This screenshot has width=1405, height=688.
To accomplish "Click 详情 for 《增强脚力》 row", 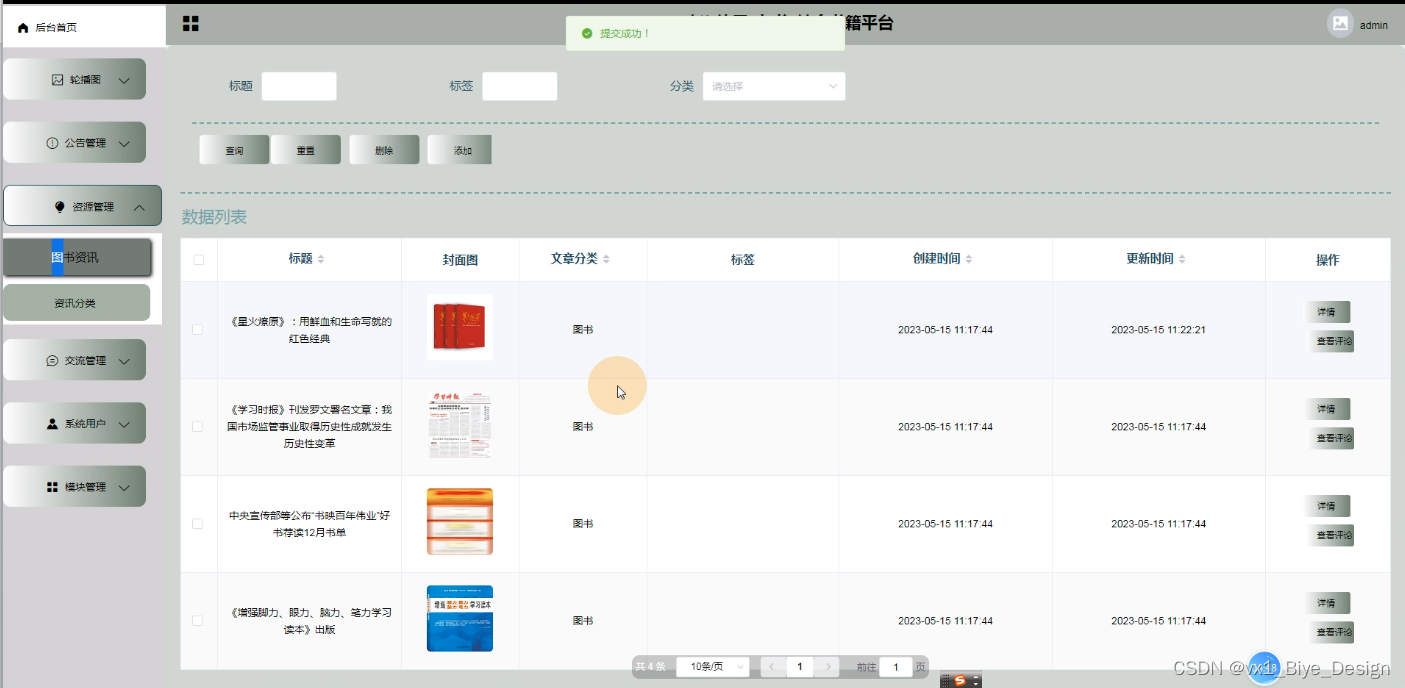I will (x=1327, y=603).
